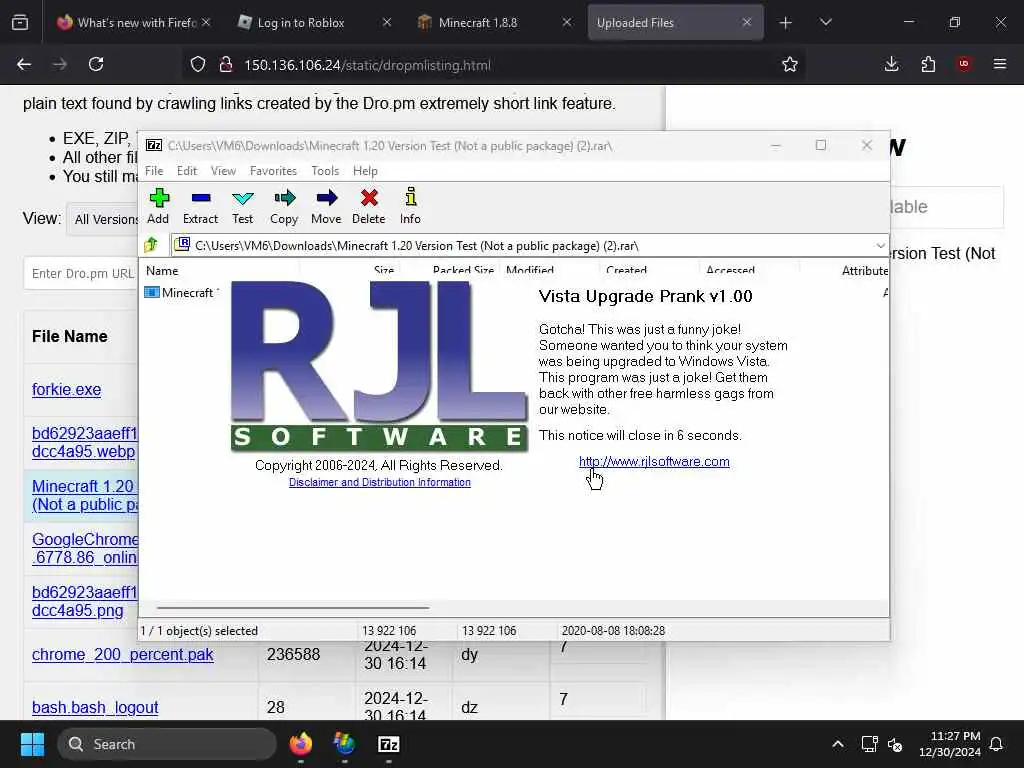
Task: Click the site security padlock icon
Action: (x=226, y=64)
